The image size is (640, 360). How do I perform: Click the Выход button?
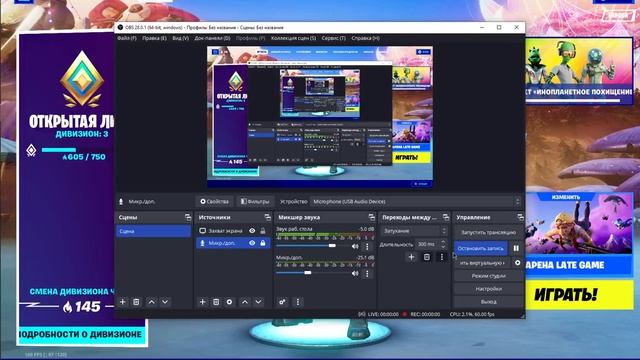click(488, 302)
